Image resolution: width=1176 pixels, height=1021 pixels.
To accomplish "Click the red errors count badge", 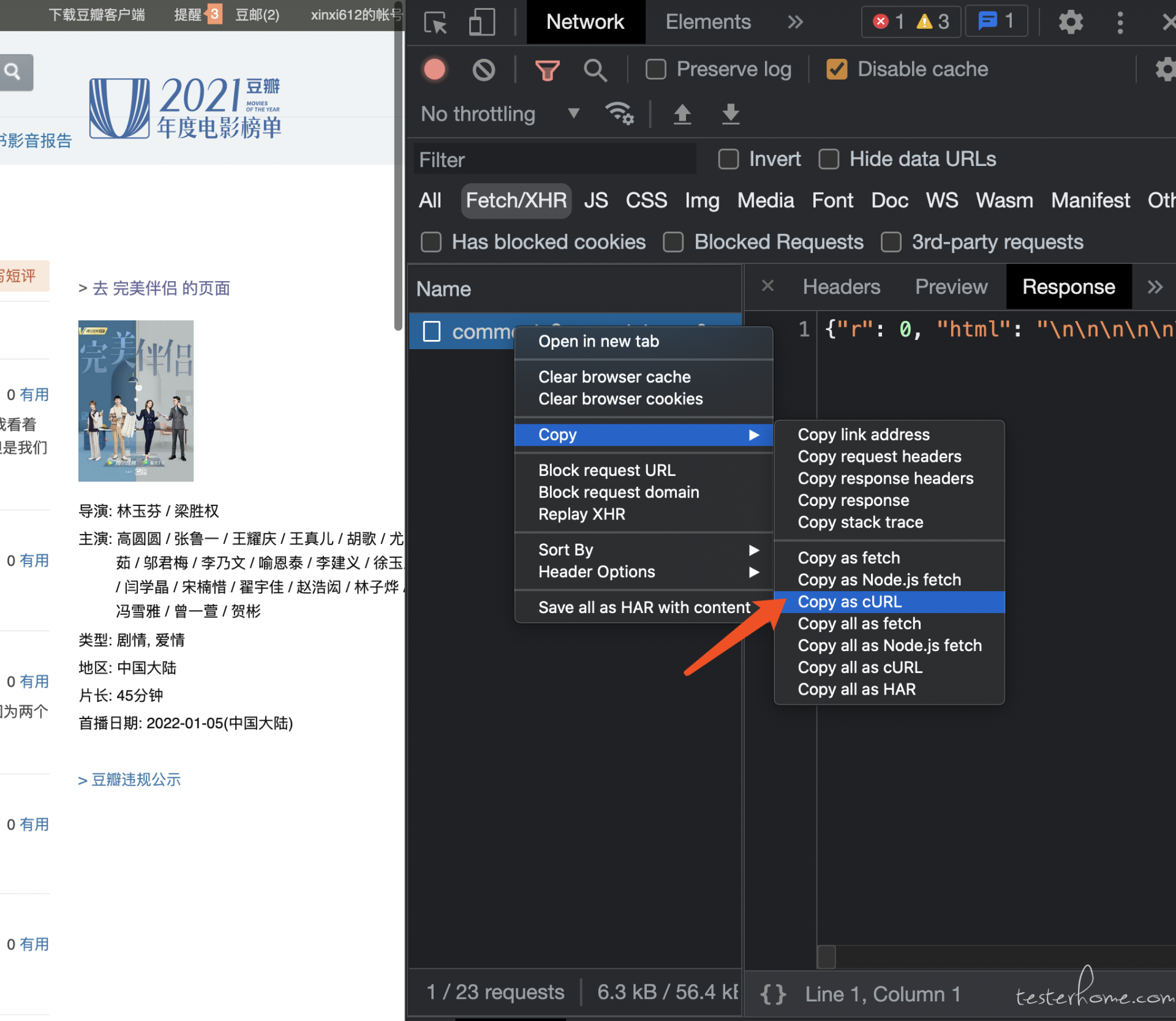I will coord(888,22).
